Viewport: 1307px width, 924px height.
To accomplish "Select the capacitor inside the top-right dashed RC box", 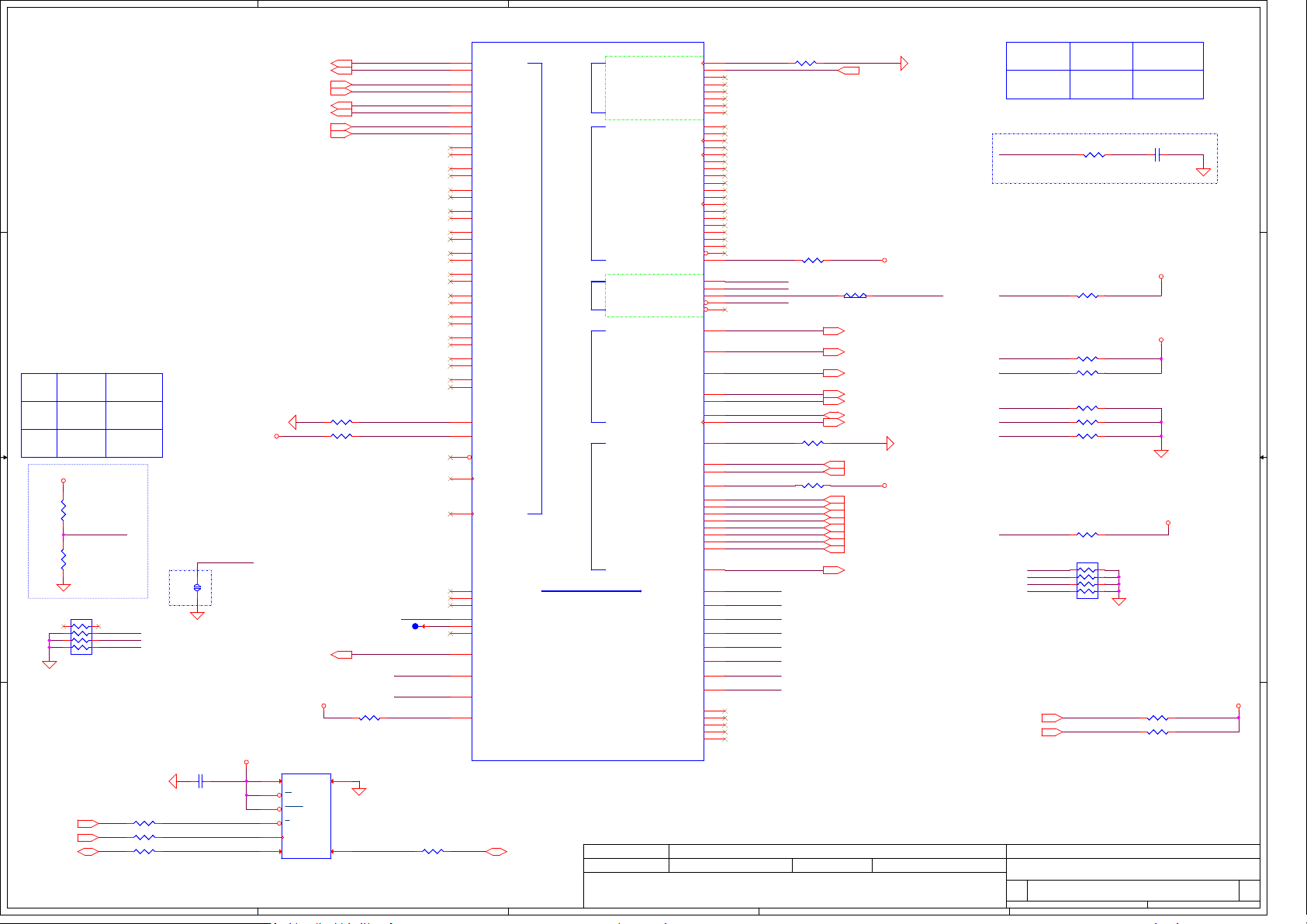I will point(1157,155).
